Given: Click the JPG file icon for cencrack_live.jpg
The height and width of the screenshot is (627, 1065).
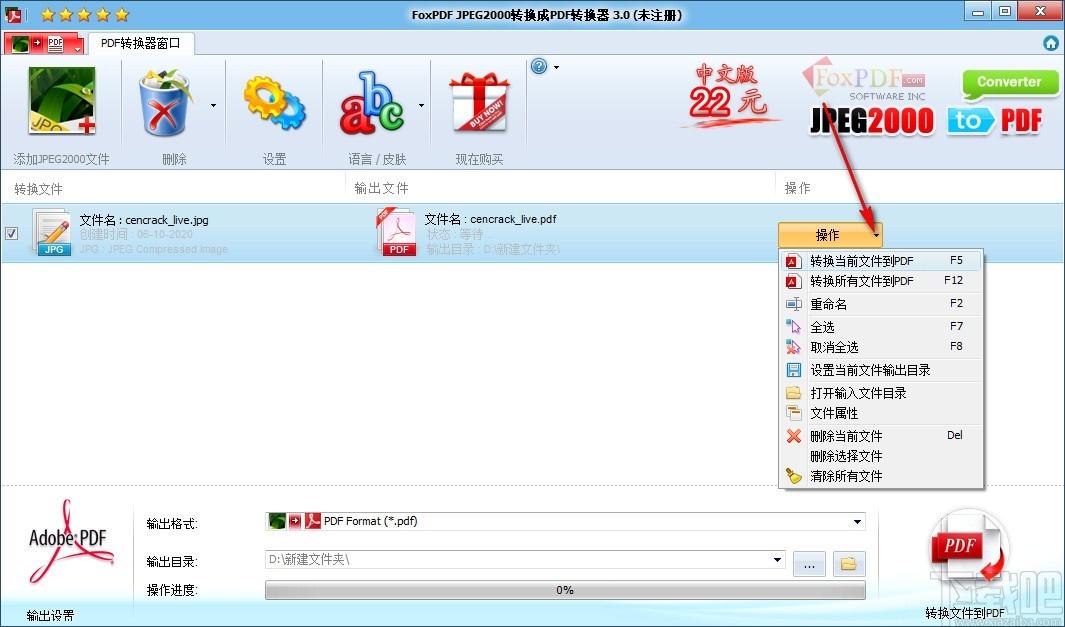Looking at the screenshot, I should coord(52,232).
